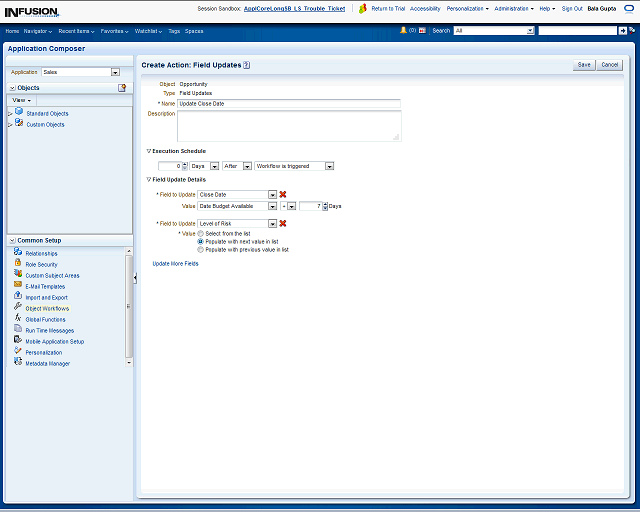Remove the Close Date field update

pos(283,194)
